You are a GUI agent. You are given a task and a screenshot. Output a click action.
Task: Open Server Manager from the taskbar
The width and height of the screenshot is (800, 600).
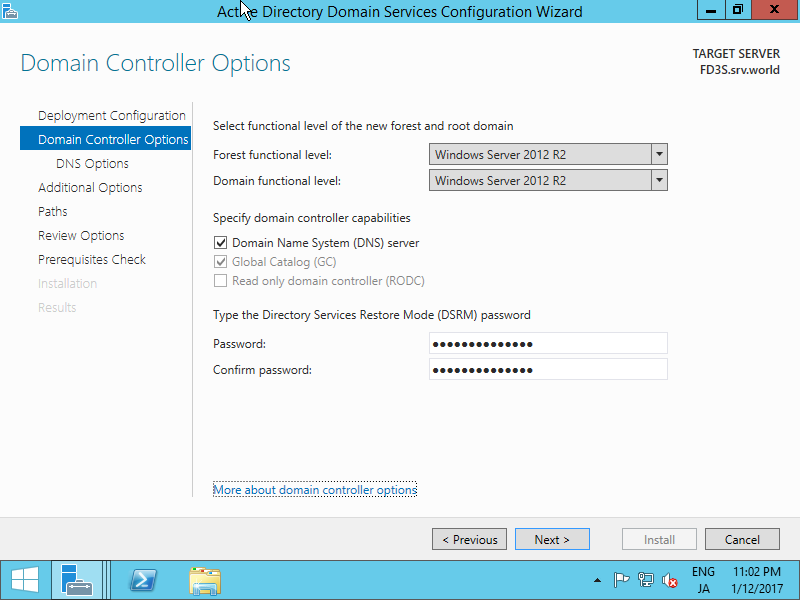[77, 581]
